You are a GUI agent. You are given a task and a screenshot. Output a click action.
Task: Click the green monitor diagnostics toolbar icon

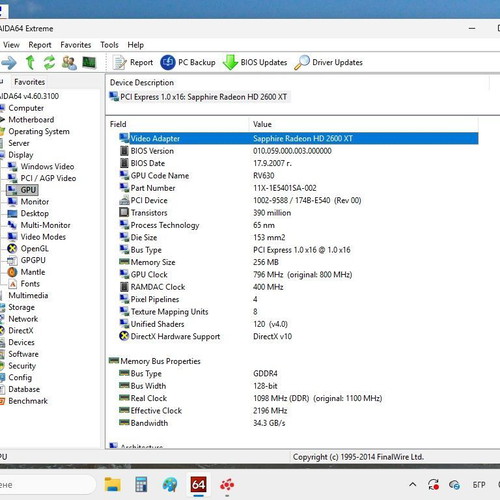click(89, 62)
